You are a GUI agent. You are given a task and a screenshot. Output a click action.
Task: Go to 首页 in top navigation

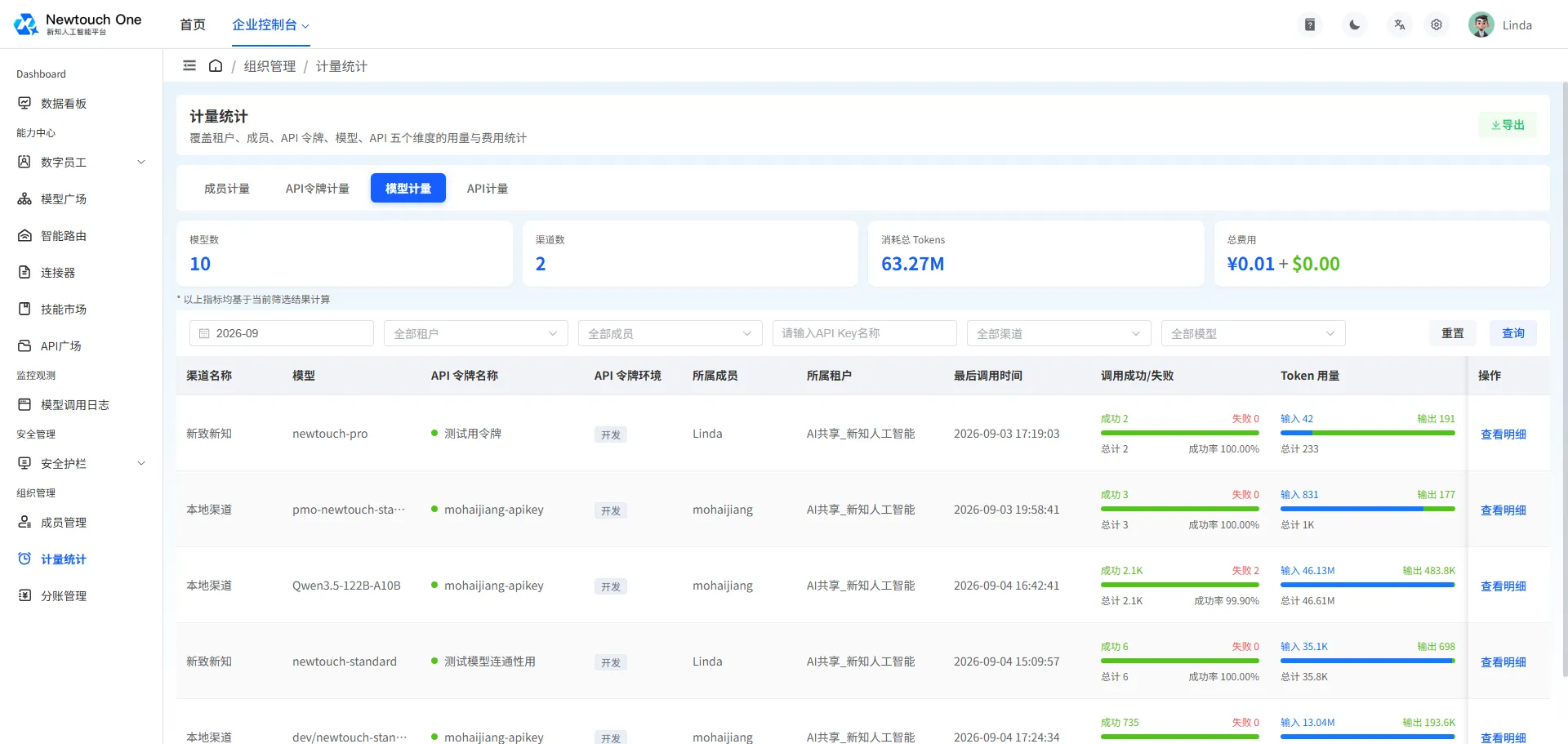[x=193, y=25]
